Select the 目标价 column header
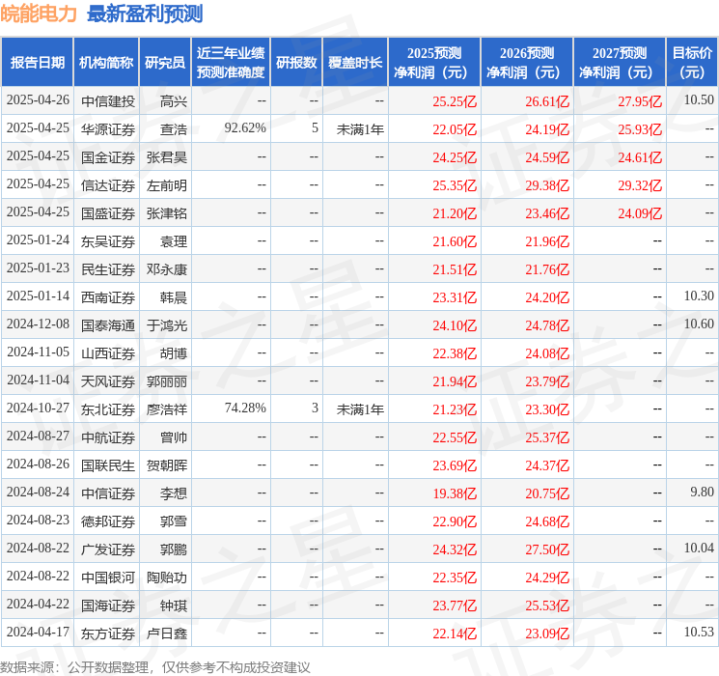719x676 pixels. click(692, 62)
